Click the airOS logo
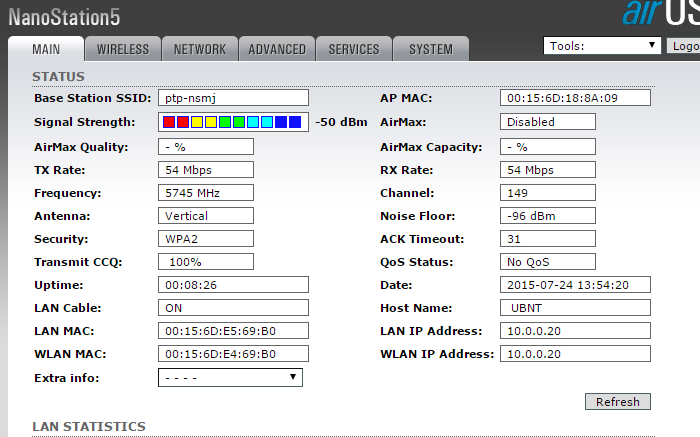Viewport: 700px width, 437px height. (661, 12)
